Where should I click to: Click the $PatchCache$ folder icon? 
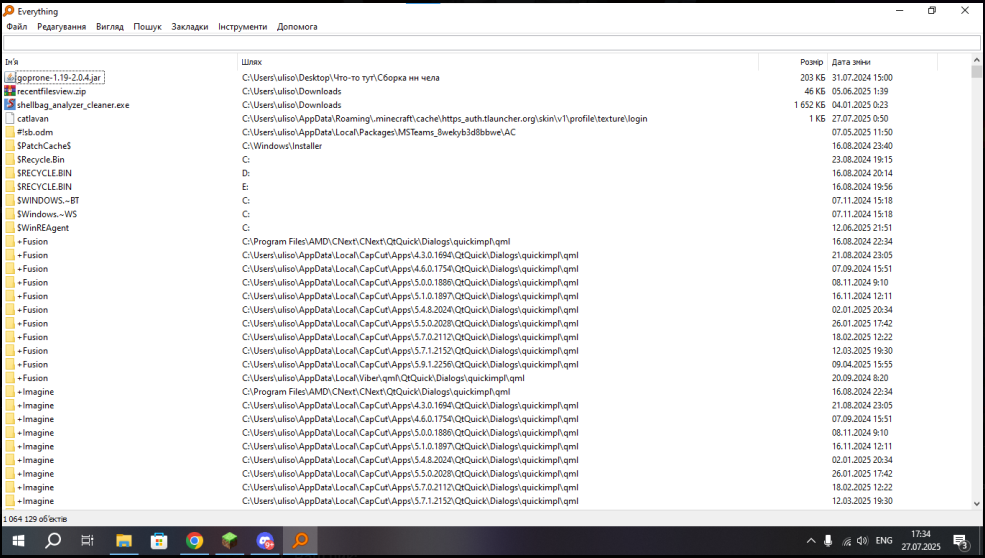10,146
